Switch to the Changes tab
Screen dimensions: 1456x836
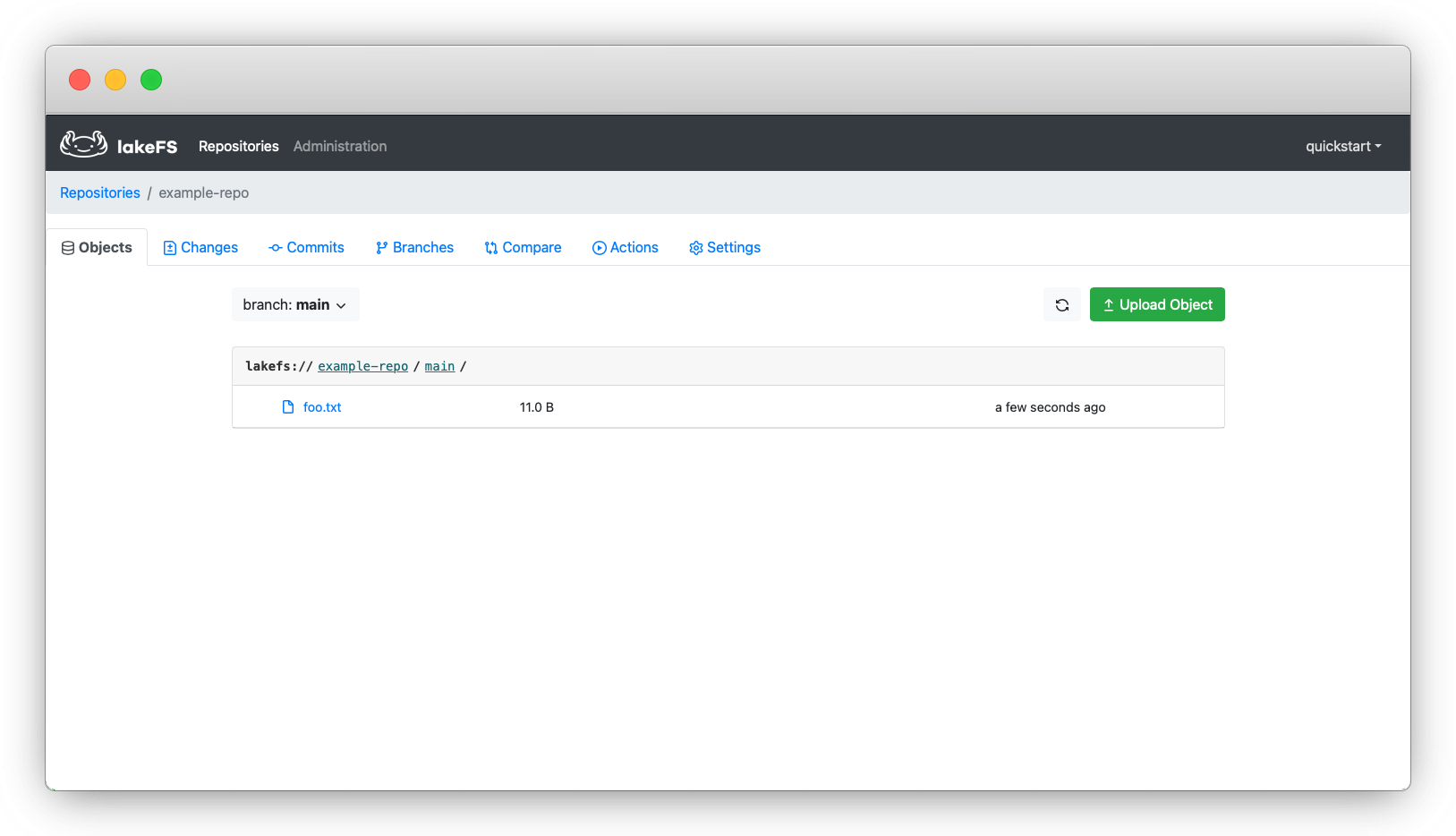[x=200, y=248]
